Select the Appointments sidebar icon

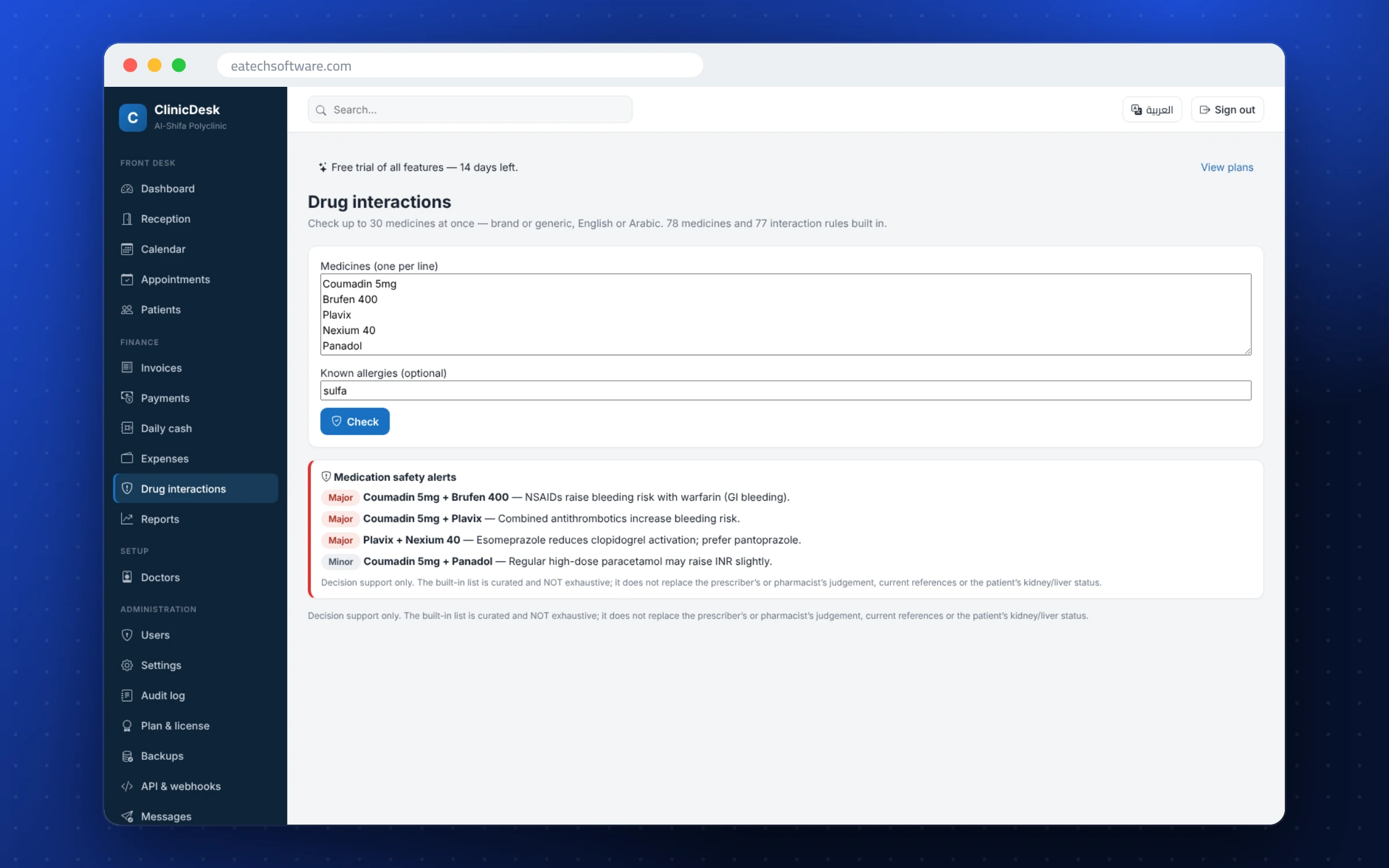pyautogui.click(x=127, y=279)
